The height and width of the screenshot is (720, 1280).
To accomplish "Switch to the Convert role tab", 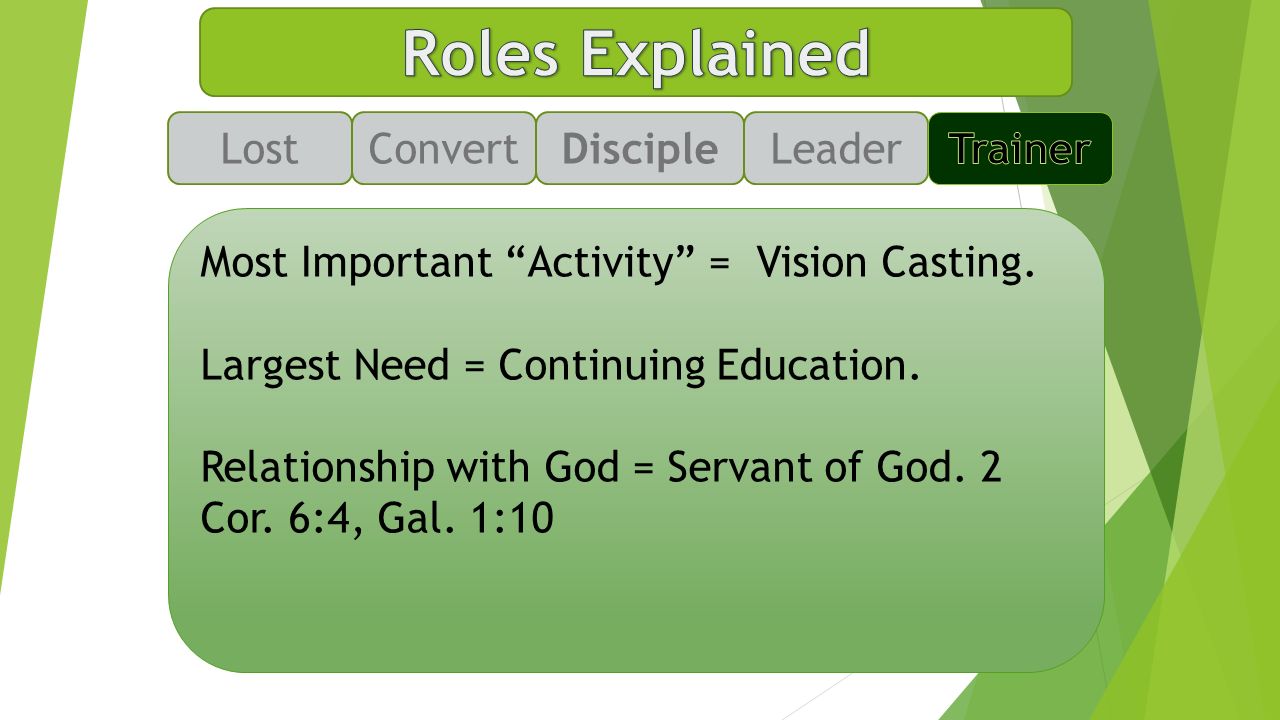I will pyautogui.click(x=444, y=148).
